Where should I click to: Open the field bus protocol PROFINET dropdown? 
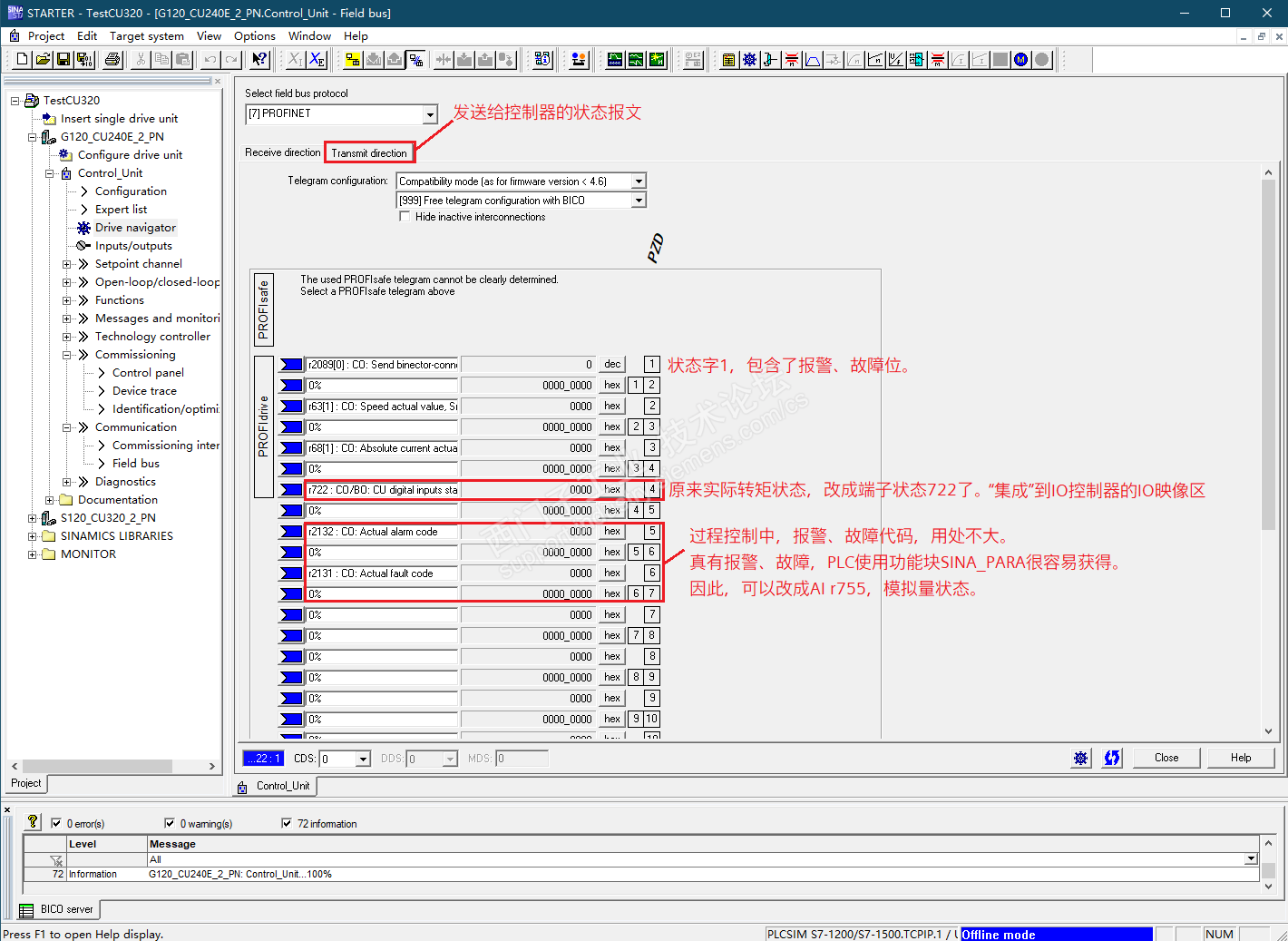point(430,114)
